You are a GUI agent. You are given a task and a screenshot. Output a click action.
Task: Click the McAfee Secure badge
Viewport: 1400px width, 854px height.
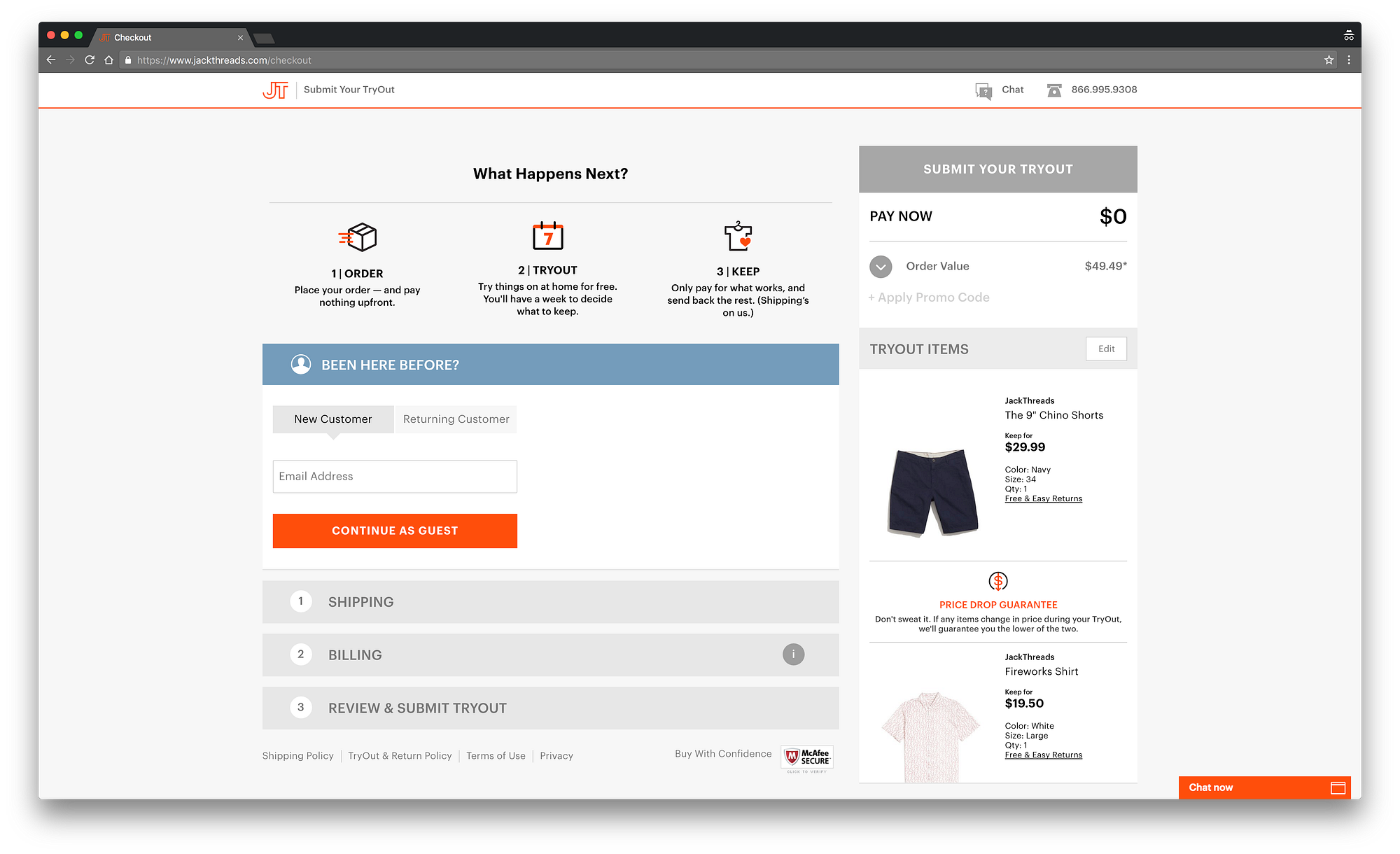(x=807, y=758)
